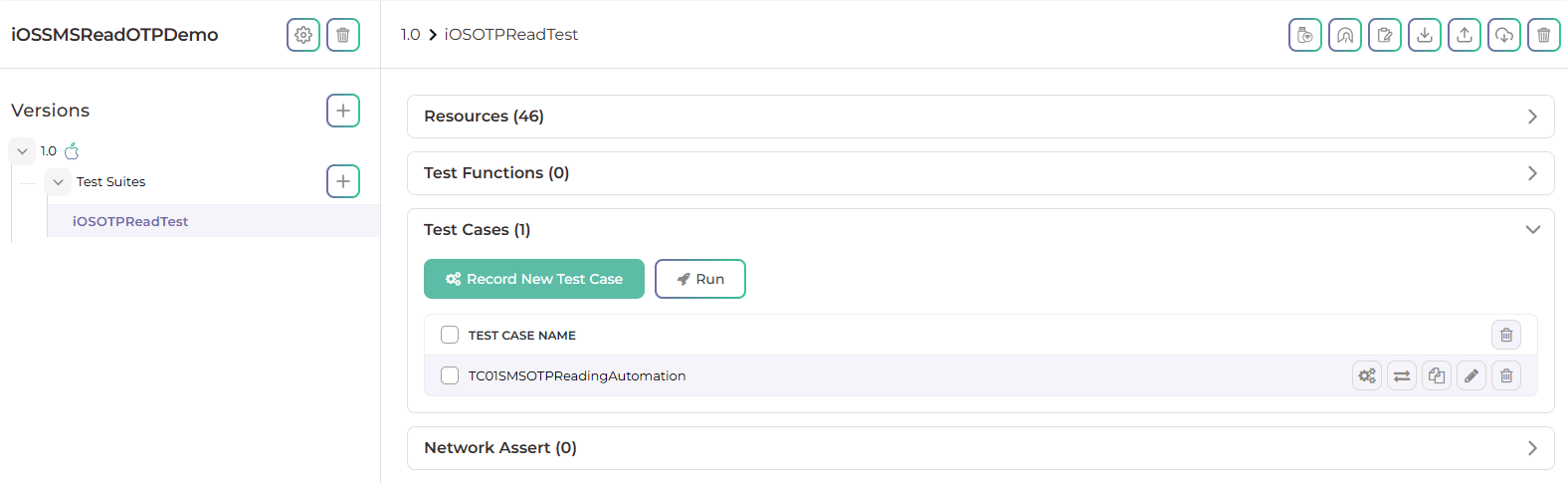Click the clipboard edit icon in top toolbar
The width and height of the screenshot is (1568, 483).
(1384, 35)
